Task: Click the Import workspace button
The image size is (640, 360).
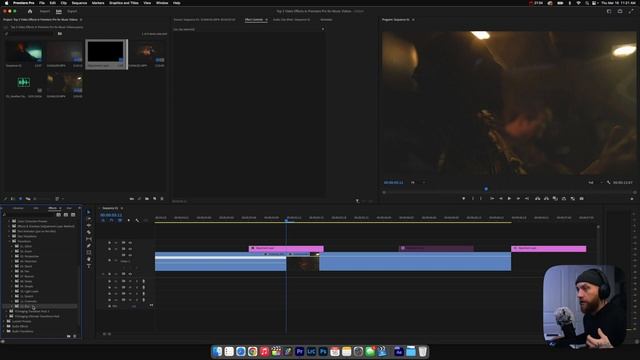Action: (45, 11)
